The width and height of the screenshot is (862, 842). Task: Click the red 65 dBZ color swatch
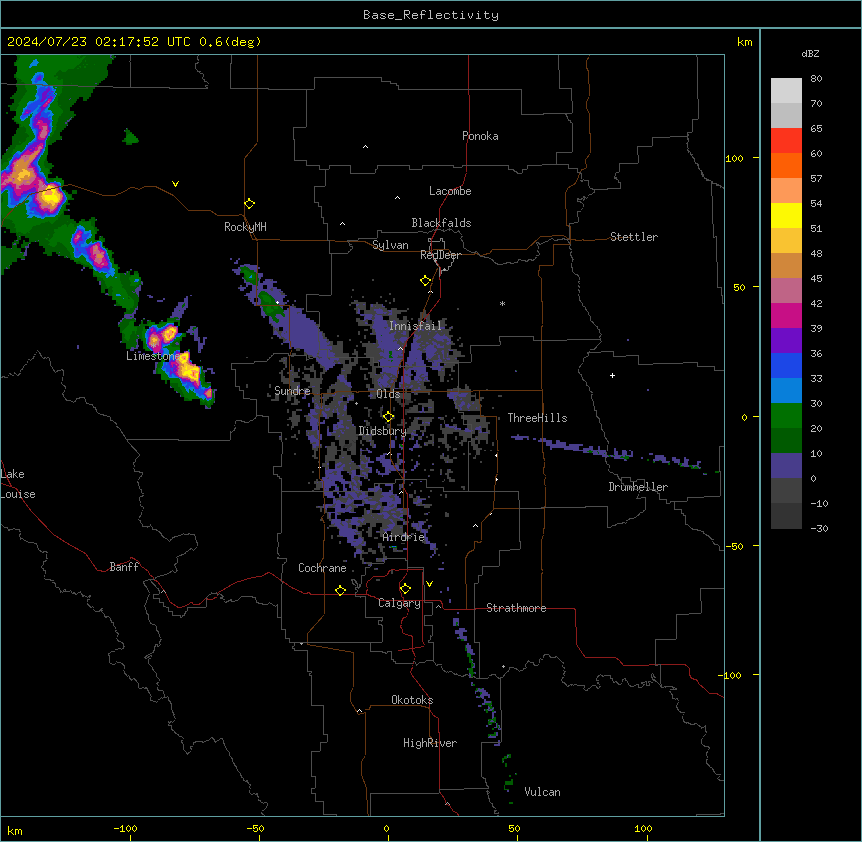[x=786, y=140]
